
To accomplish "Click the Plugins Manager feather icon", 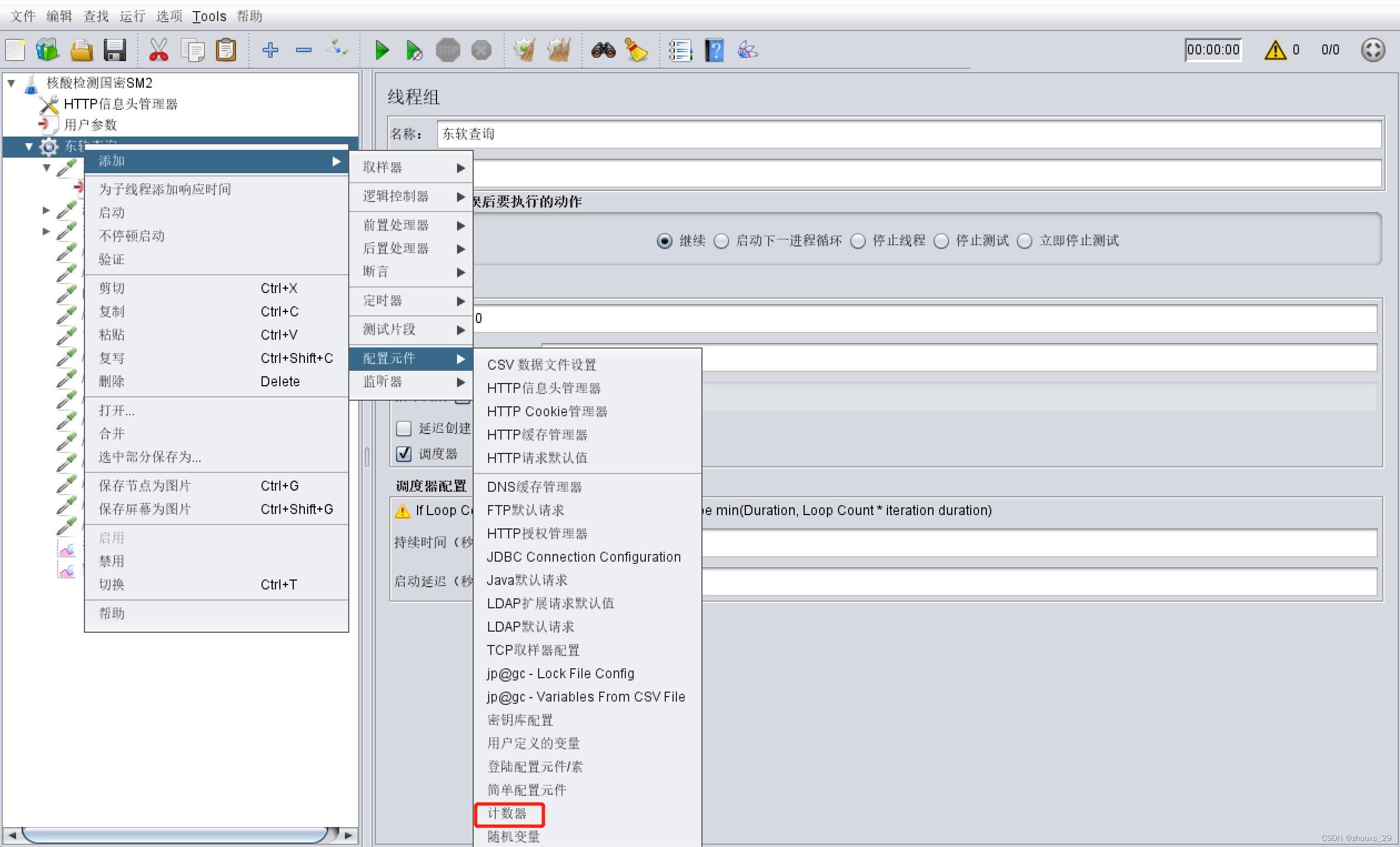I will [747, 50].
